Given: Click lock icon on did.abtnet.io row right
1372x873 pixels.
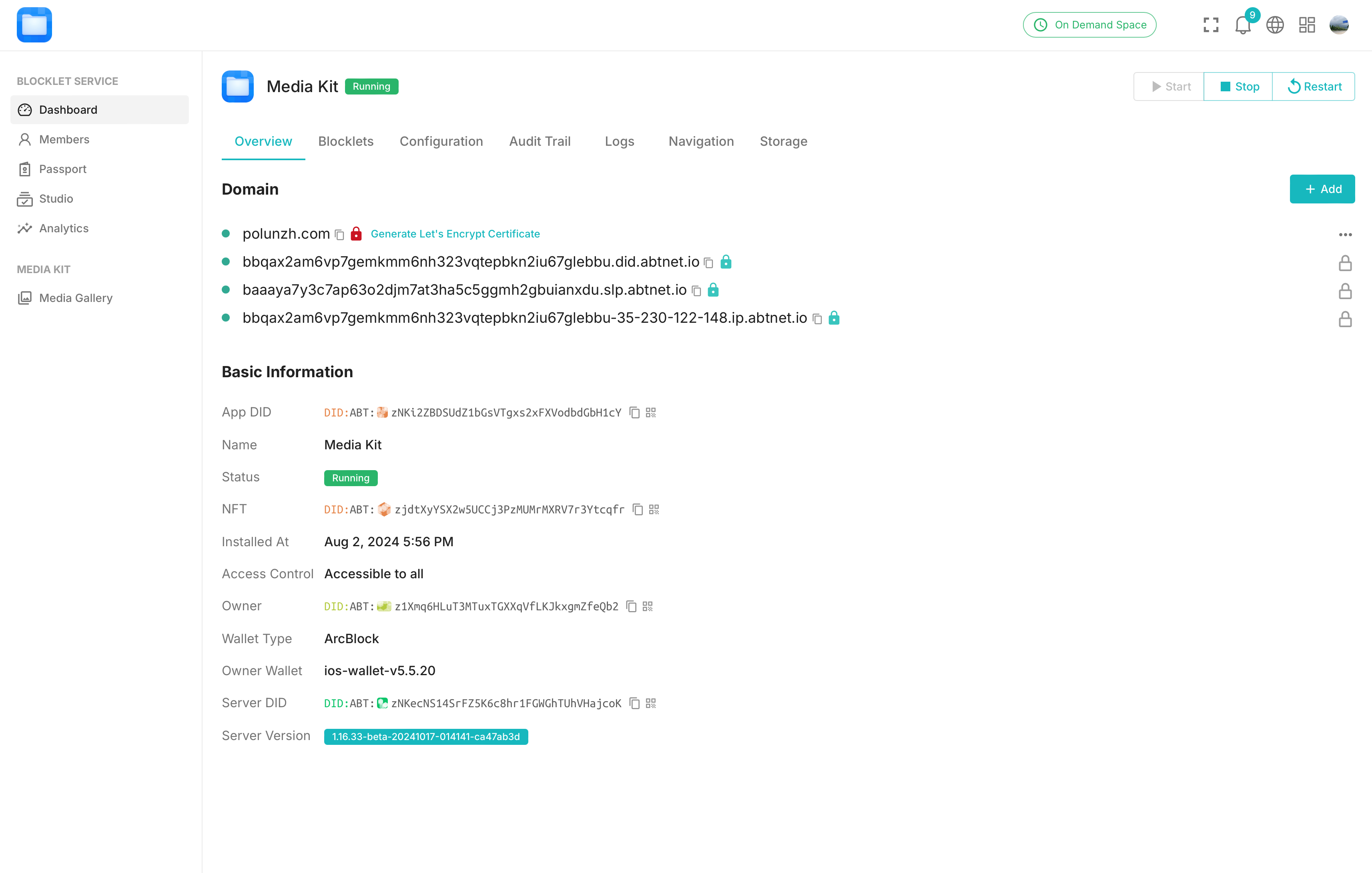Looking at the screenshot, I should (x=1345, y=264).
